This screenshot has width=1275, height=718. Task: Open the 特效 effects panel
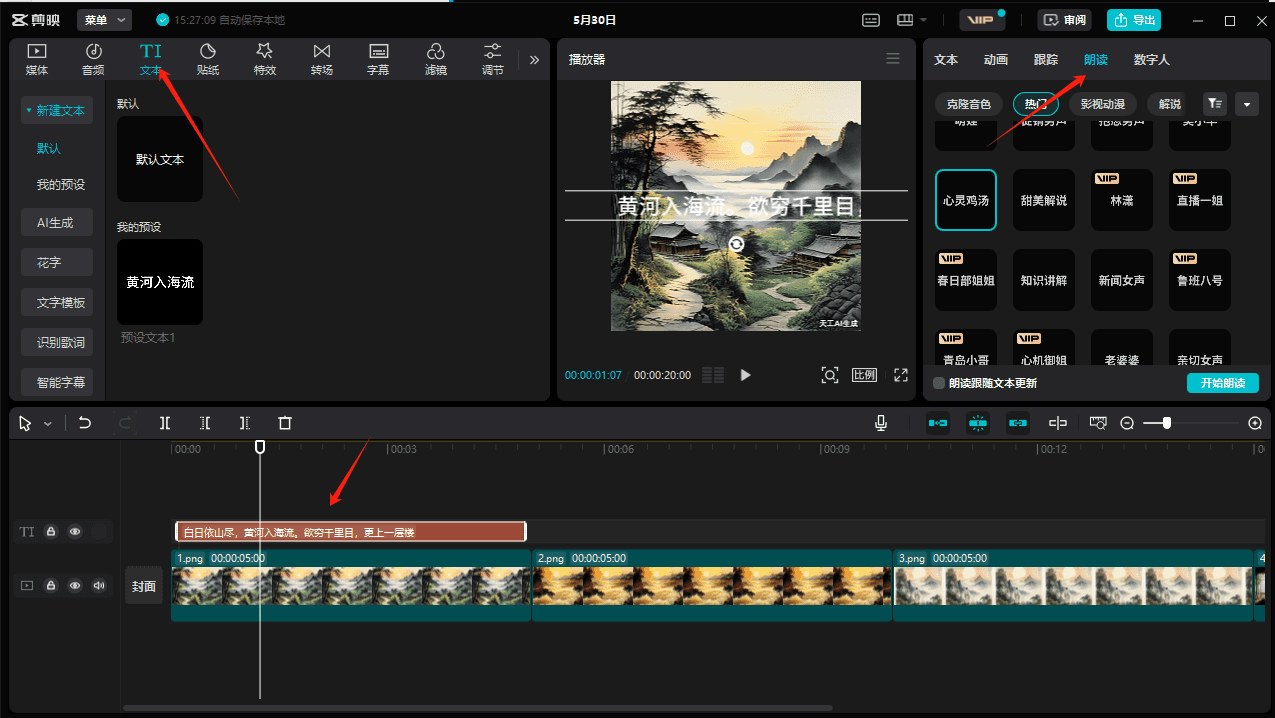[265, 59]
